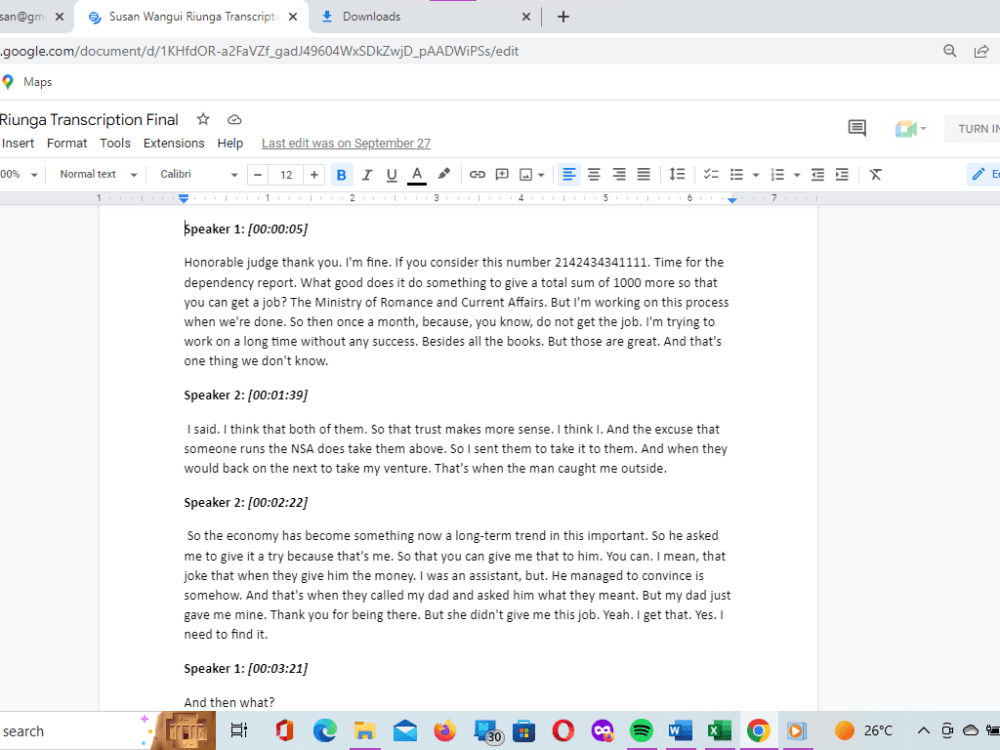Open the Tools menu
This screenshot has width=1000, height=750.
tap(115, 143)
